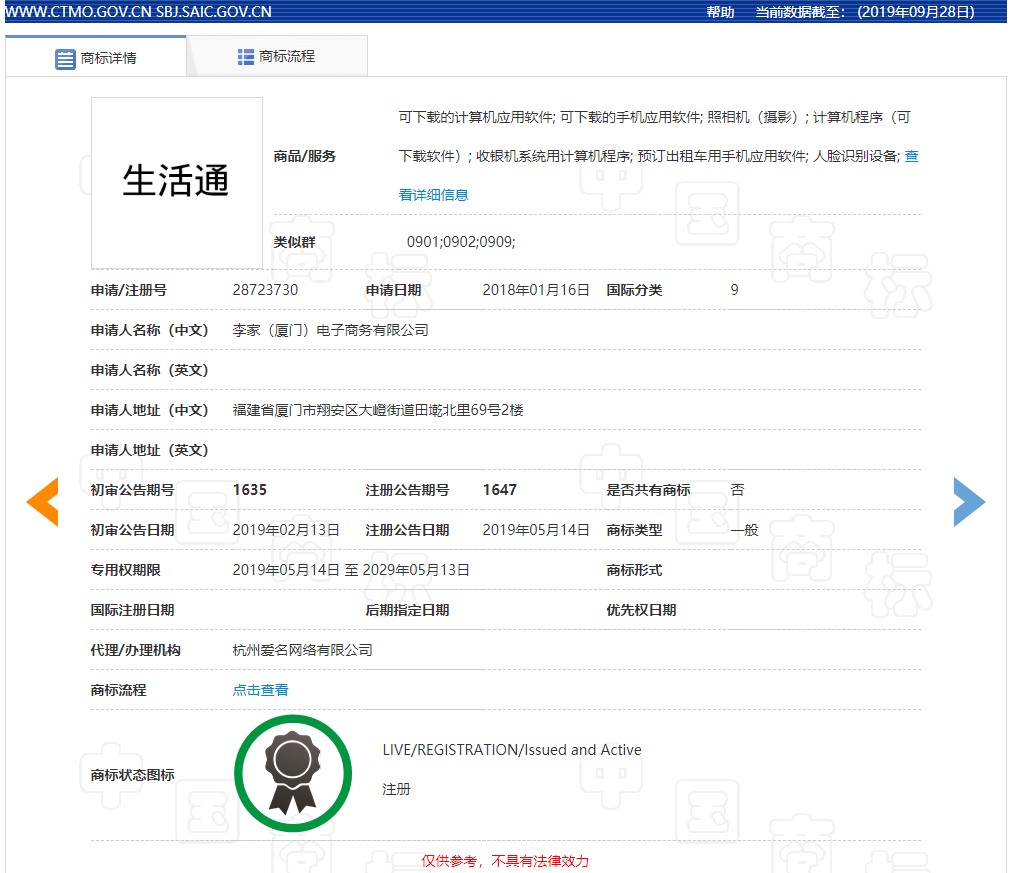The height and width of the screenshot is (873, 1010).
Task: Open 查看详细信息 to see full goods list
Action: click(434, 194)
